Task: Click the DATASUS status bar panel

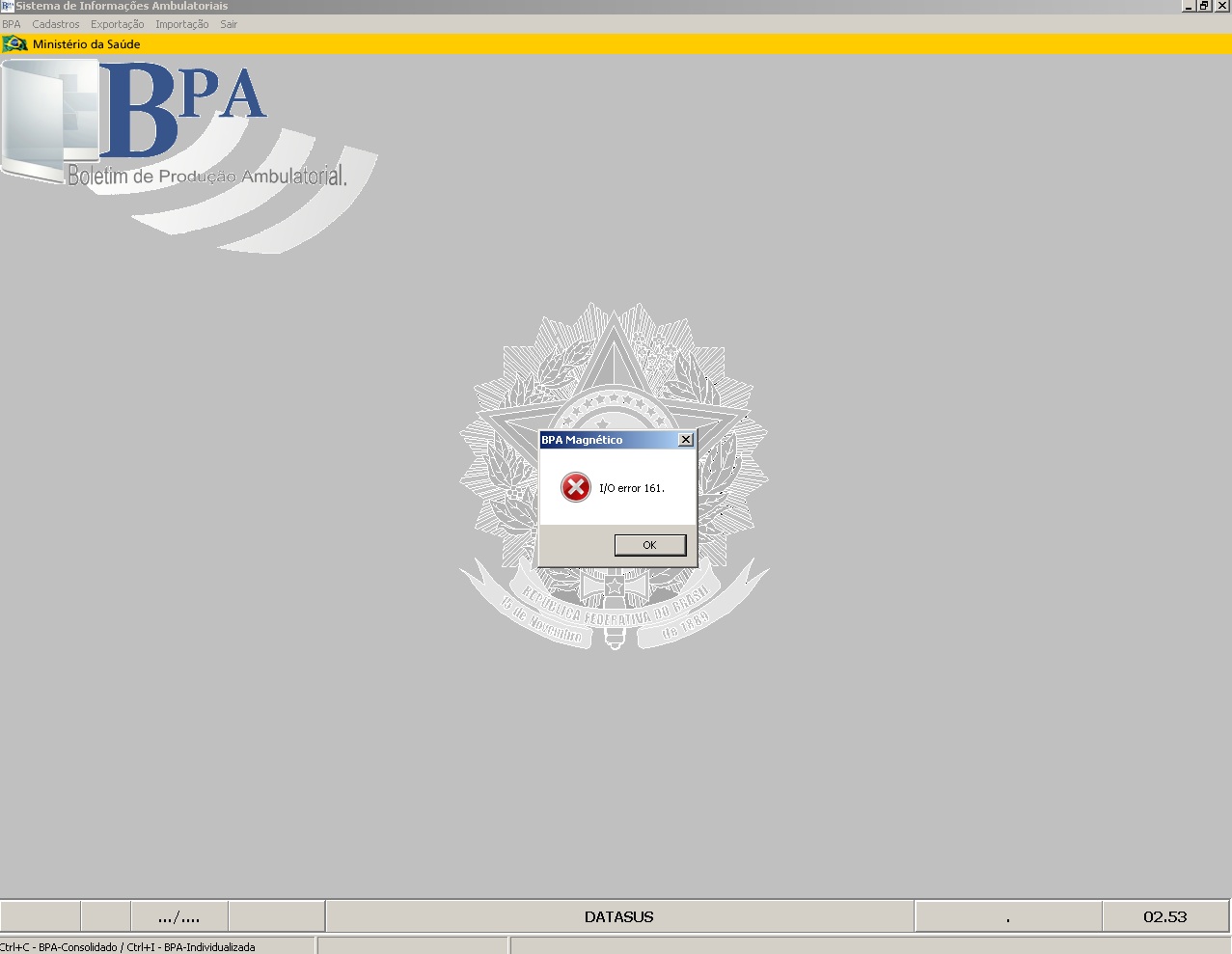Action: tap(619, 916)
